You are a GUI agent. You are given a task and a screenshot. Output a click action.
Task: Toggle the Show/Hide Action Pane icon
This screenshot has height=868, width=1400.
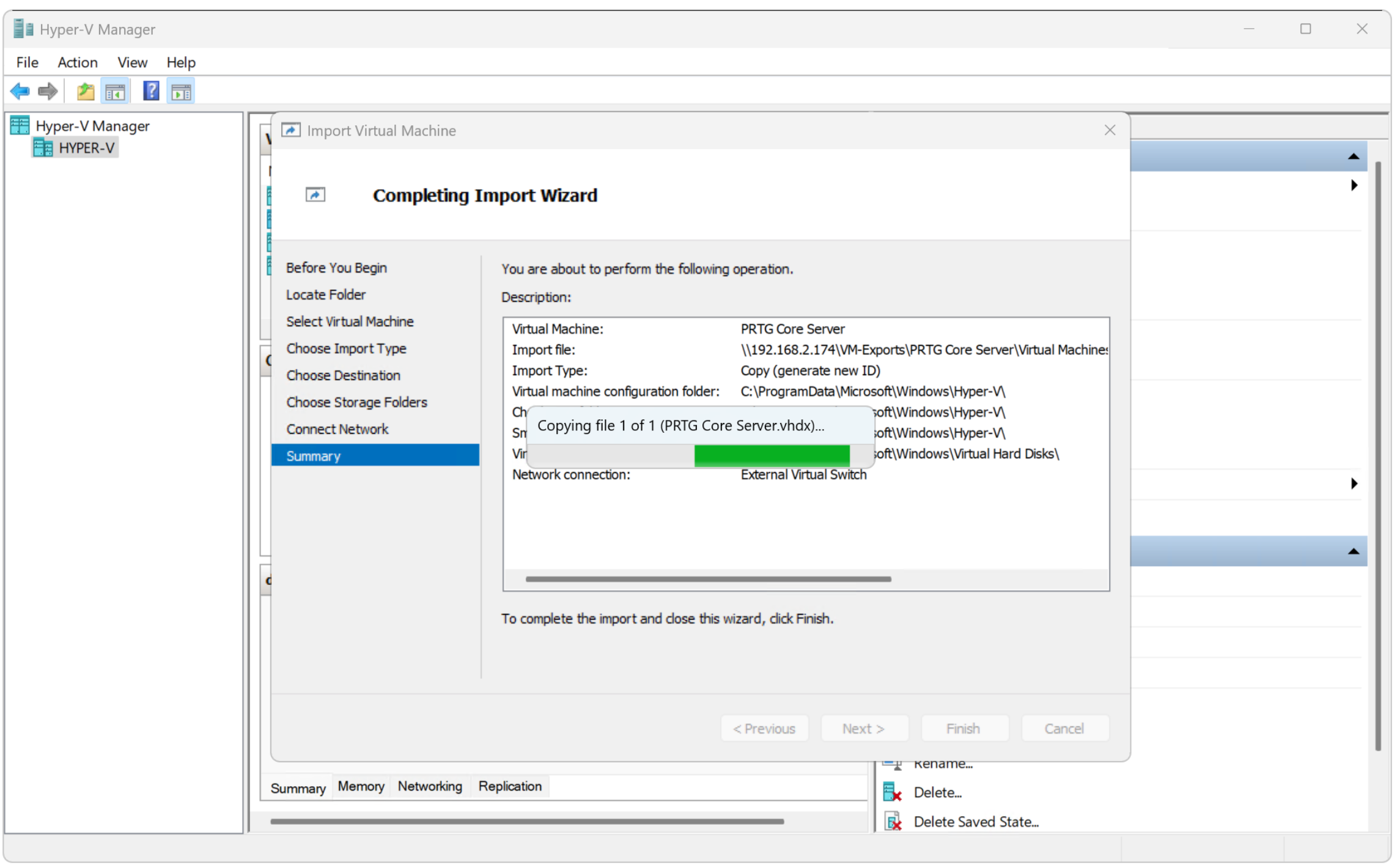(x=181, y=92)
